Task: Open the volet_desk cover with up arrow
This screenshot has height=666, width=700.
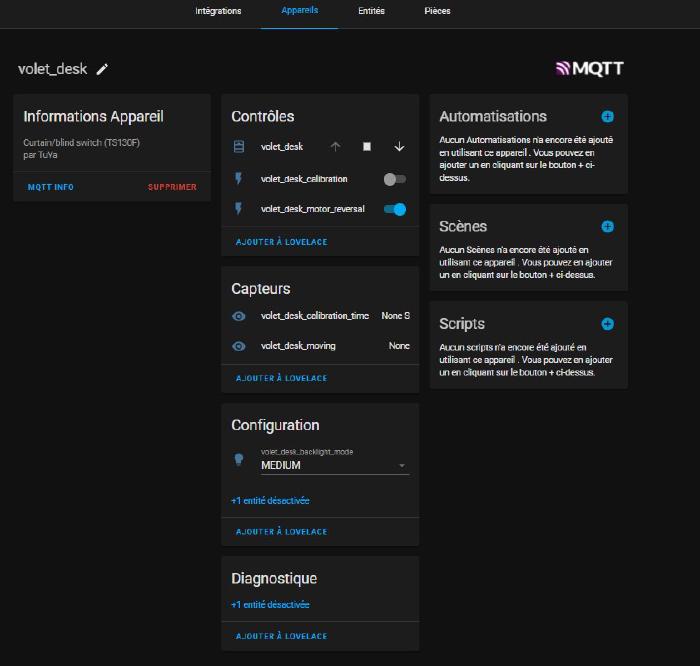Action: [x=335, y=147]
